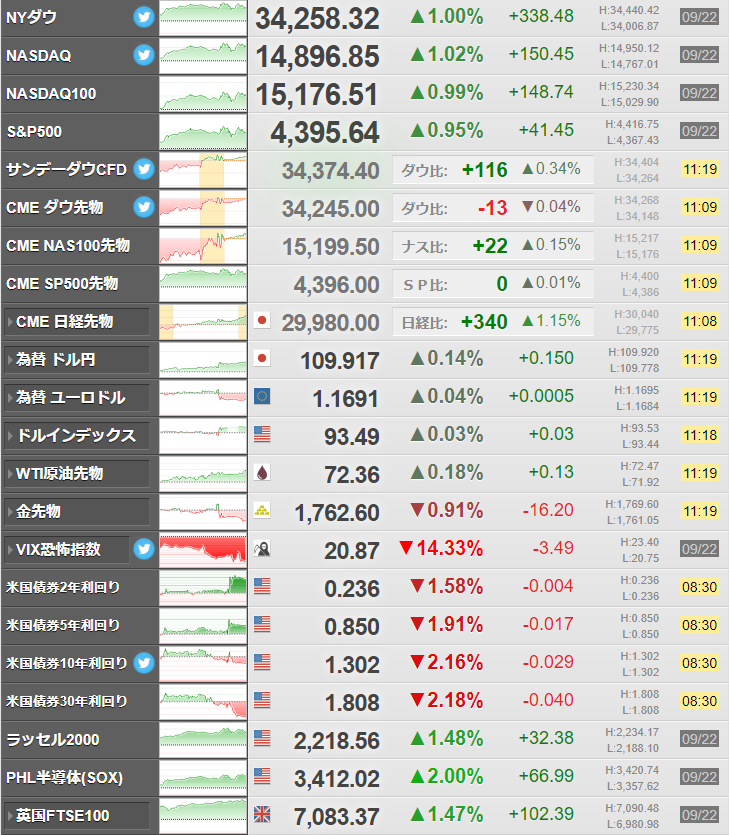The image size is (729, 835).
Task: Open the 米国債券30年利回り mini chart
Action: [x=203, y=702]
